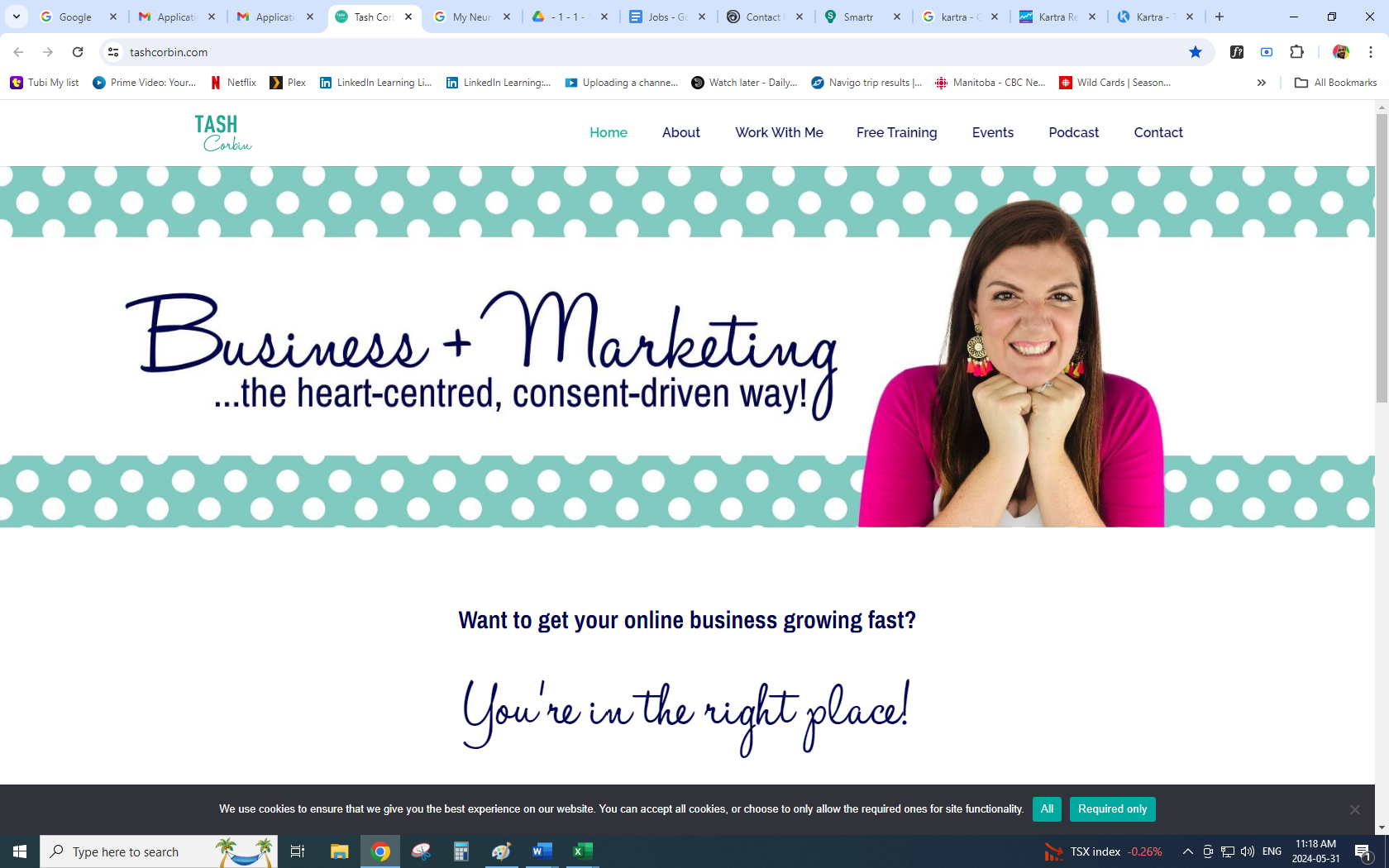The image size is (1389, 868).
Task: Open the Work With Me menu item
Action: tap(779, 132)
